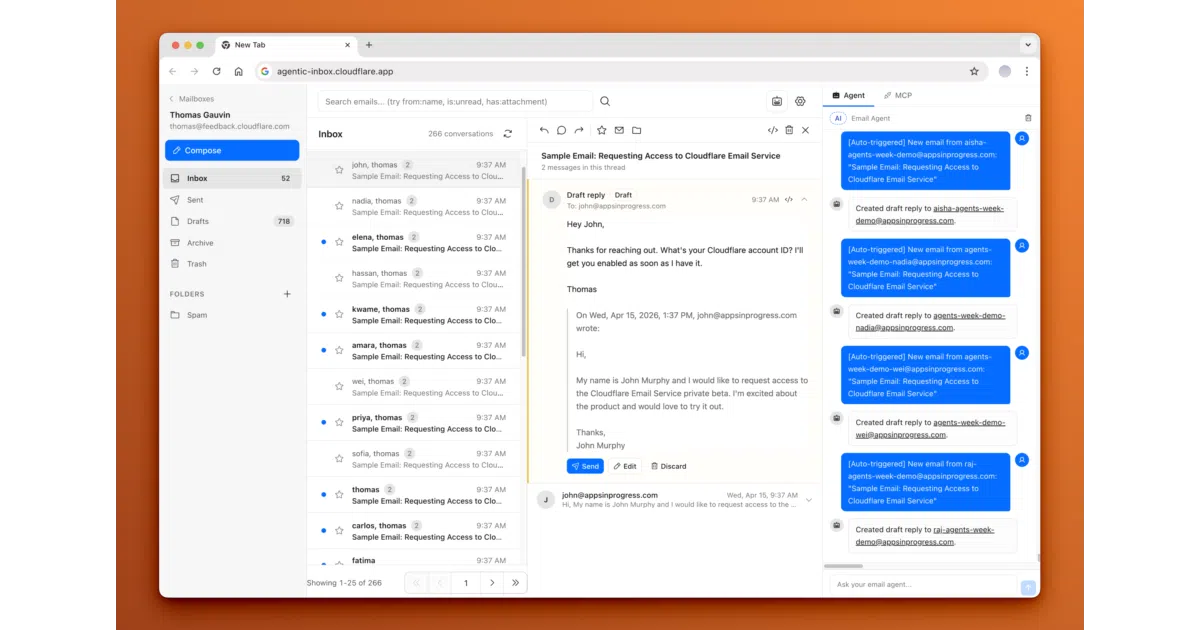Go to next page of conversations

491,582
